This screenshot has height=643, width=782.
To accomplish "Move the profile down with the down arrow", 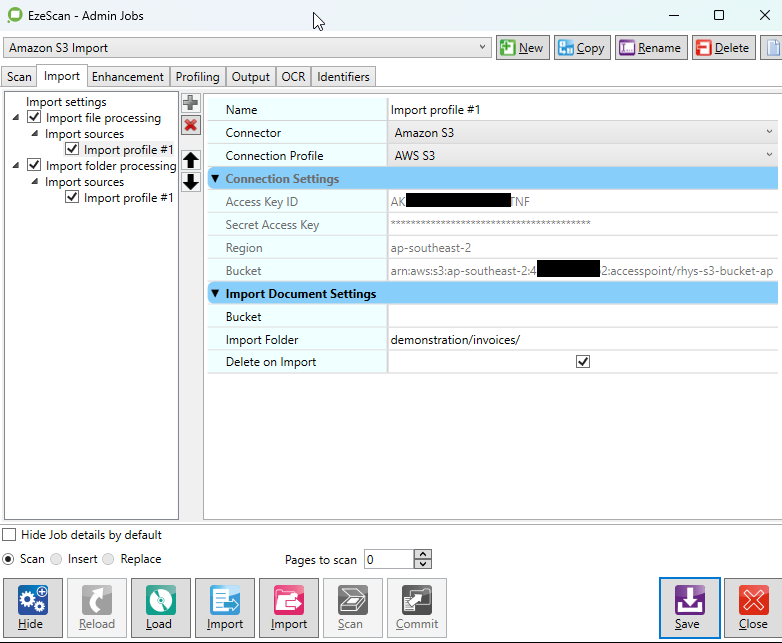I will [x=190, y=181].
